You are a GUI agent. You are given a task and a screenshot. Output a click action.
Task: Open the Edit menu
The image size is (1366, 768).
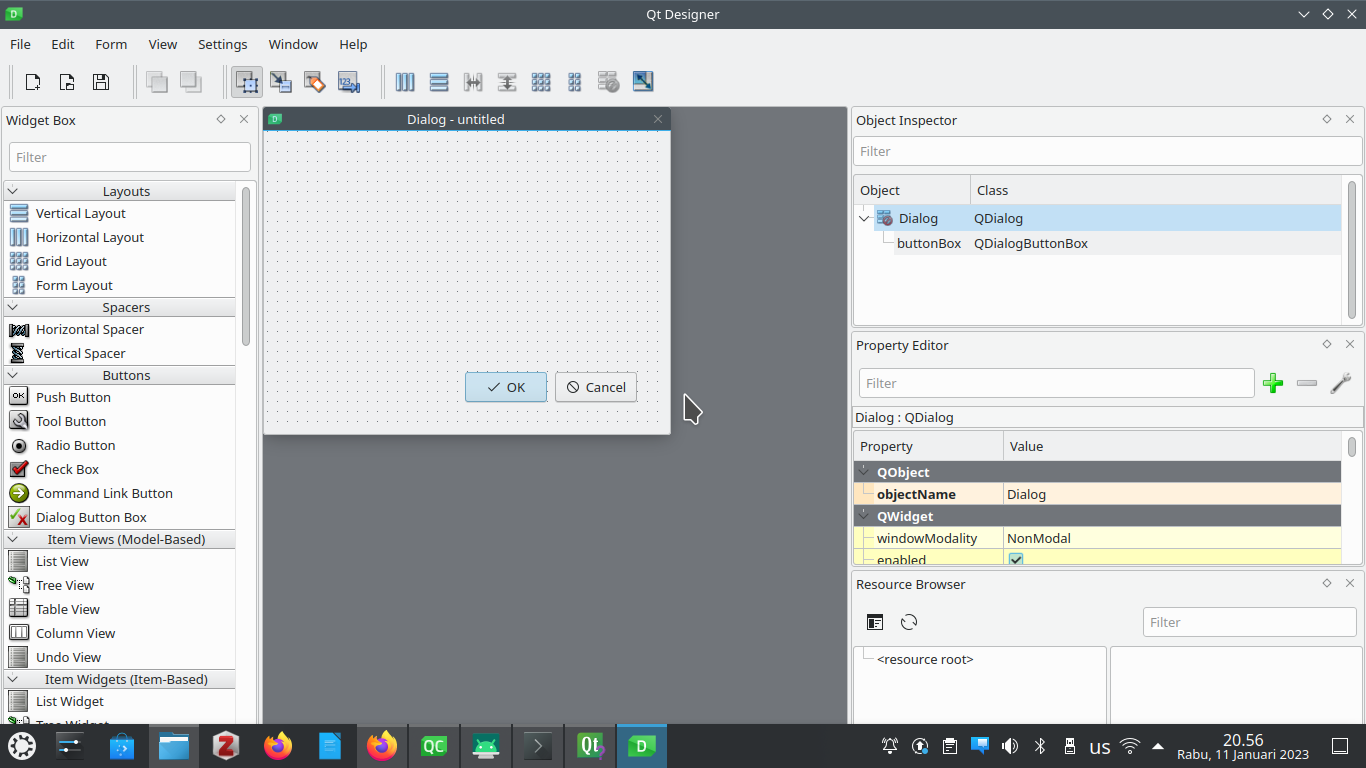[63, 44]
